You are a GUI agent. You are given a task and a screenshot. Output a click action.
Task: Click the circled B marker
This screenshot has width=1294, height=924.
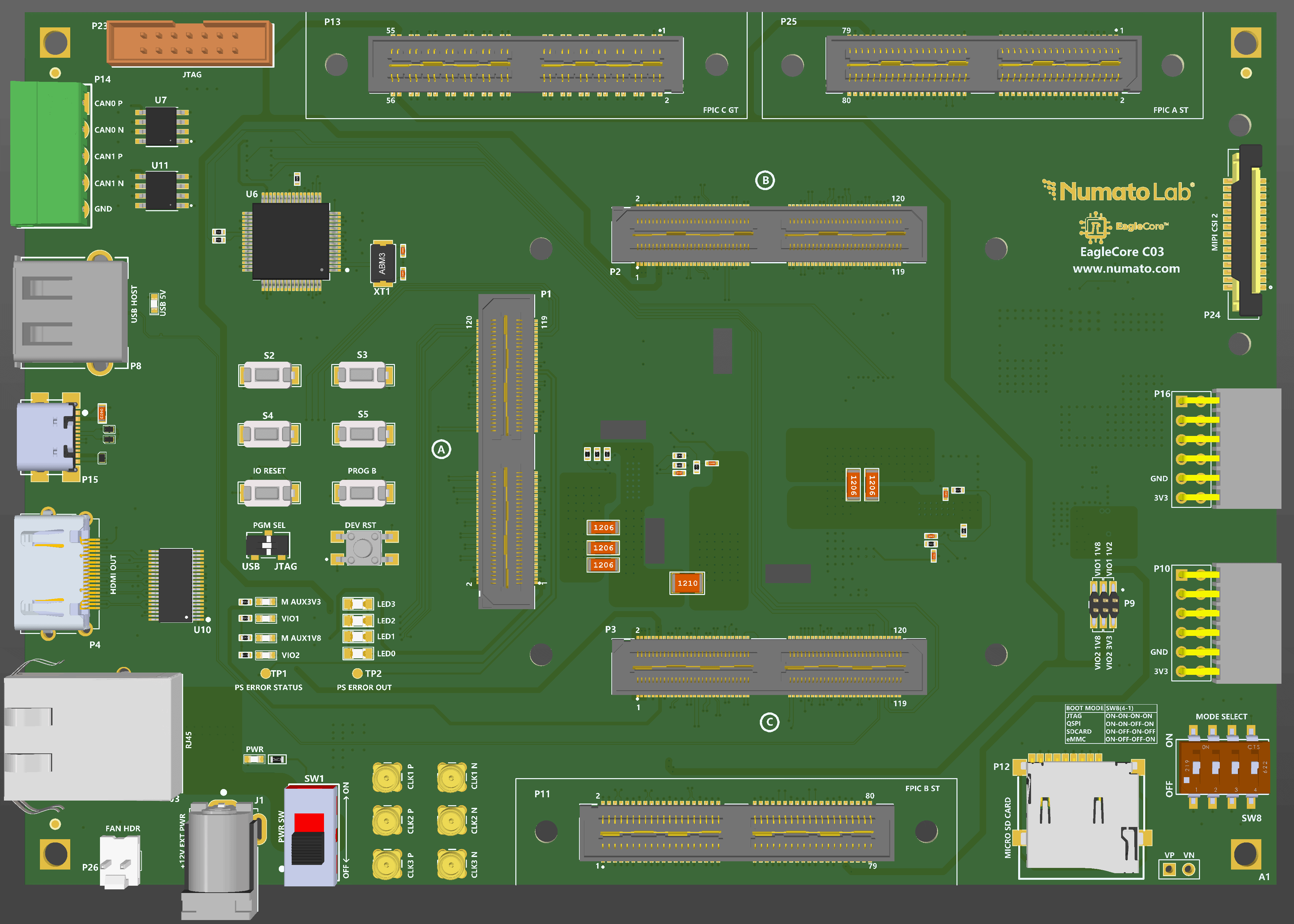click(x=765, y=181)
